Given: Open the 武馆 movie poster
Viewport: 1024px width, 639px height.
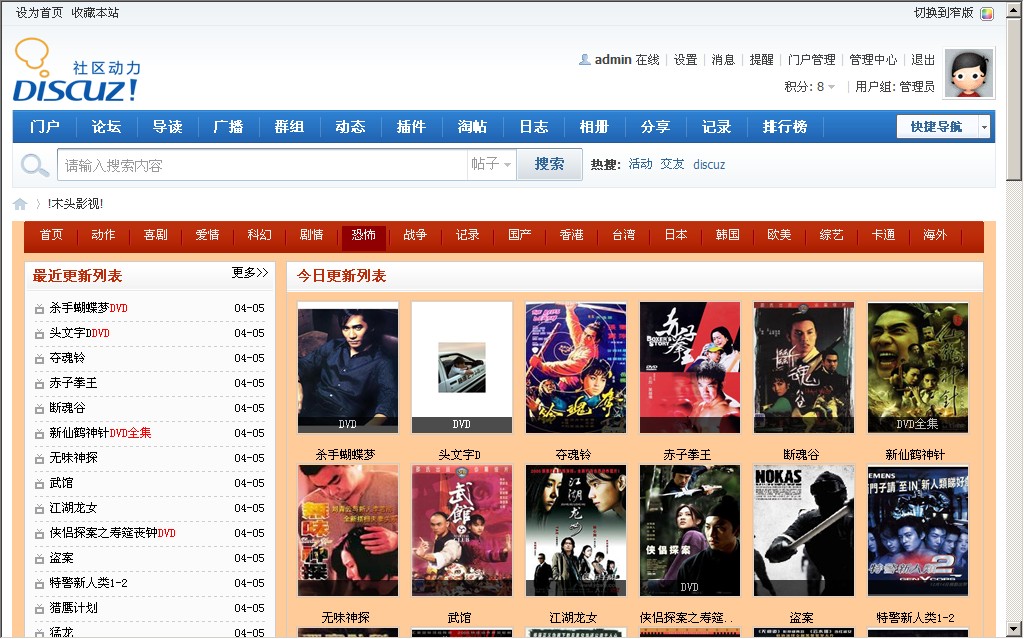Looking at the screenshot, I should click(462, 531).
